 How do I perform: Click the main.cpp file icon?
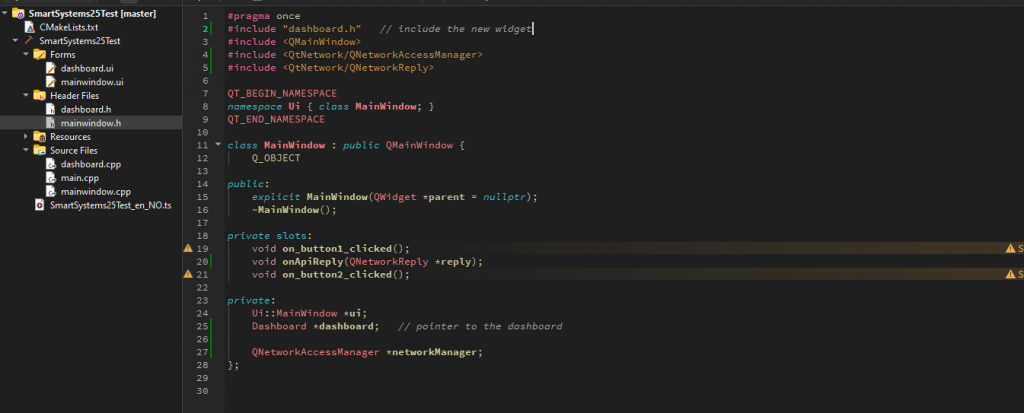(51, 177)
